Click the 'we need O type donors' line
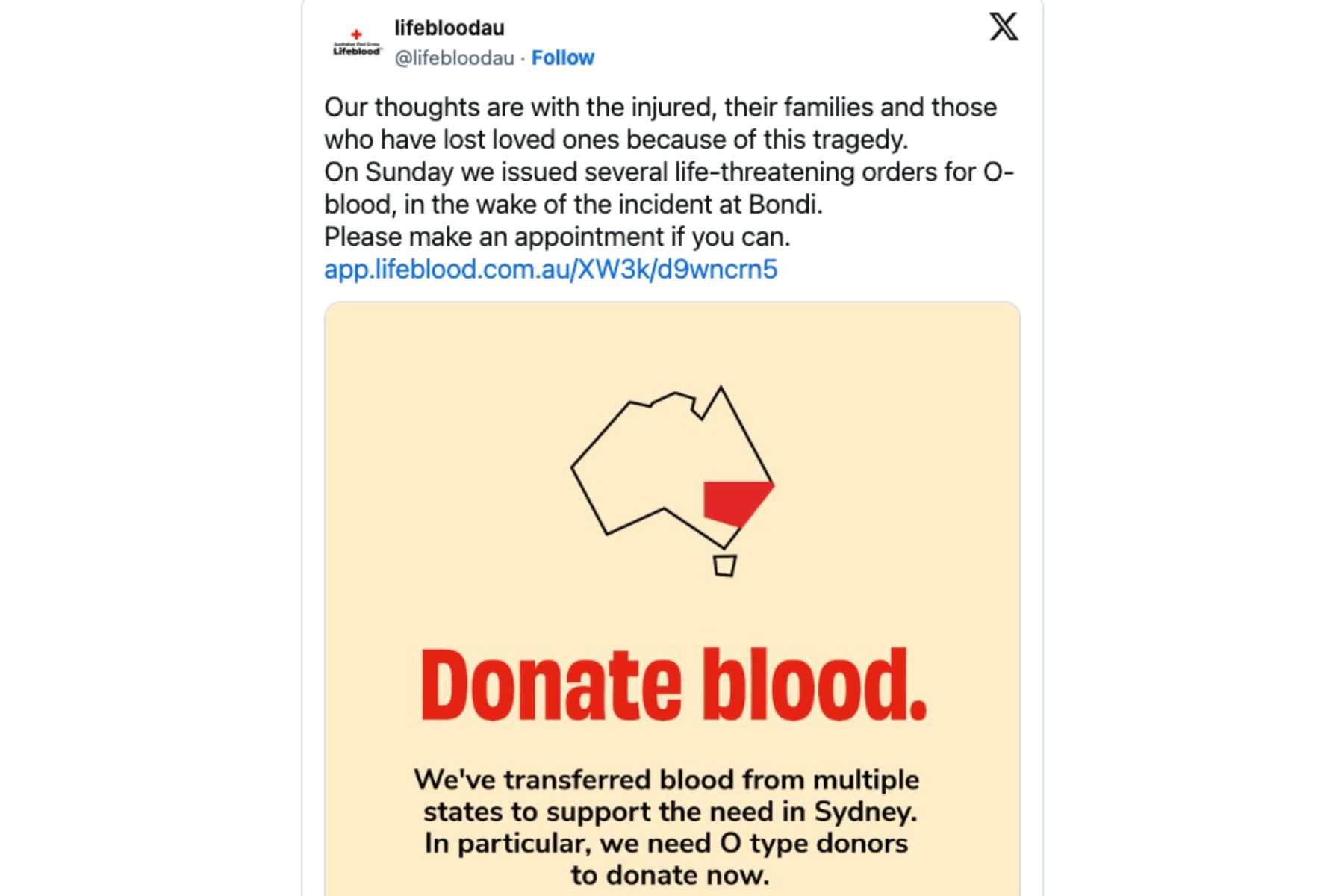 [x=666, y=844]
